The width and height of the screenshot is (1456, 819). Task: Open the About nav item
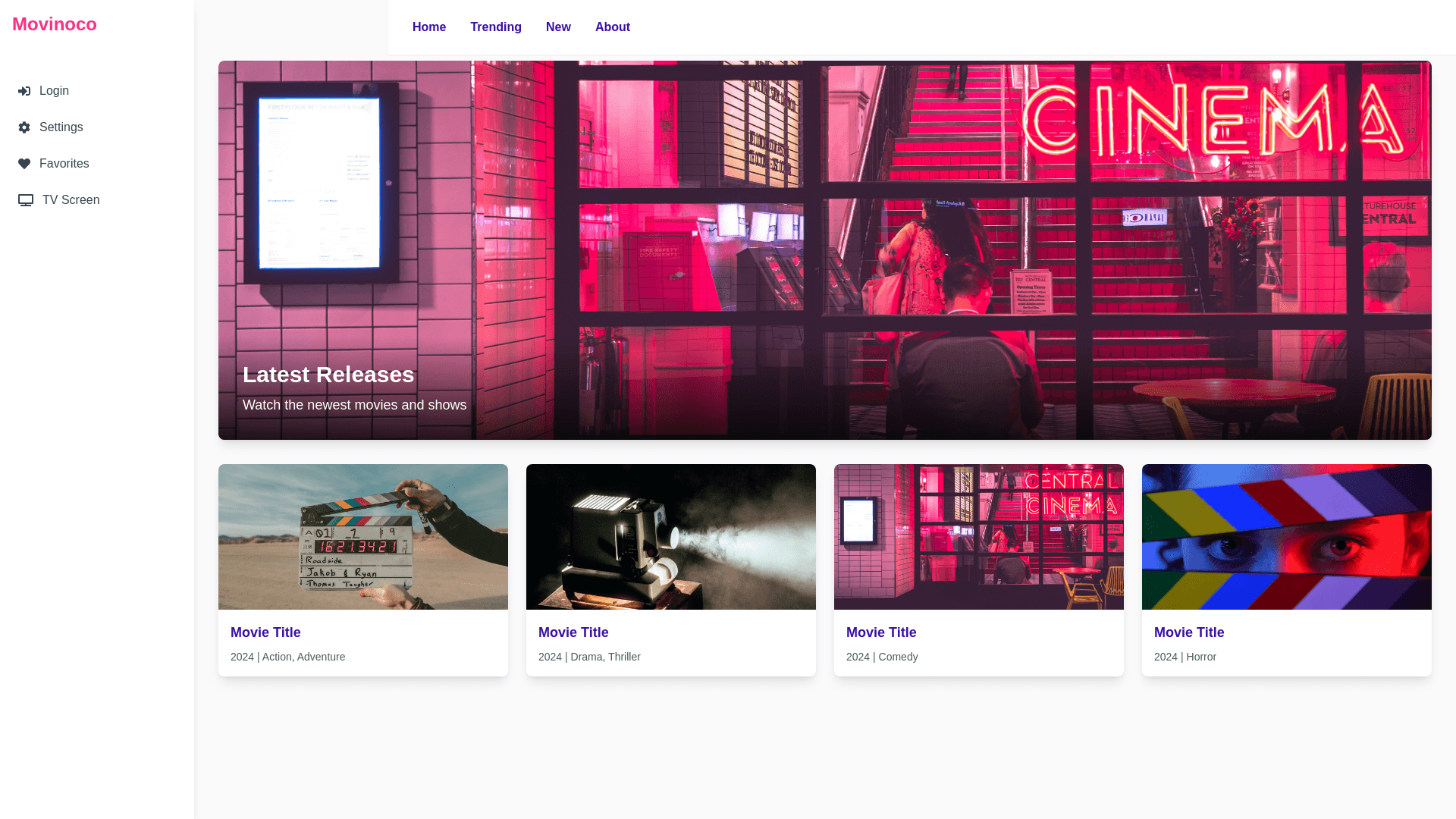tap(613, 27)
